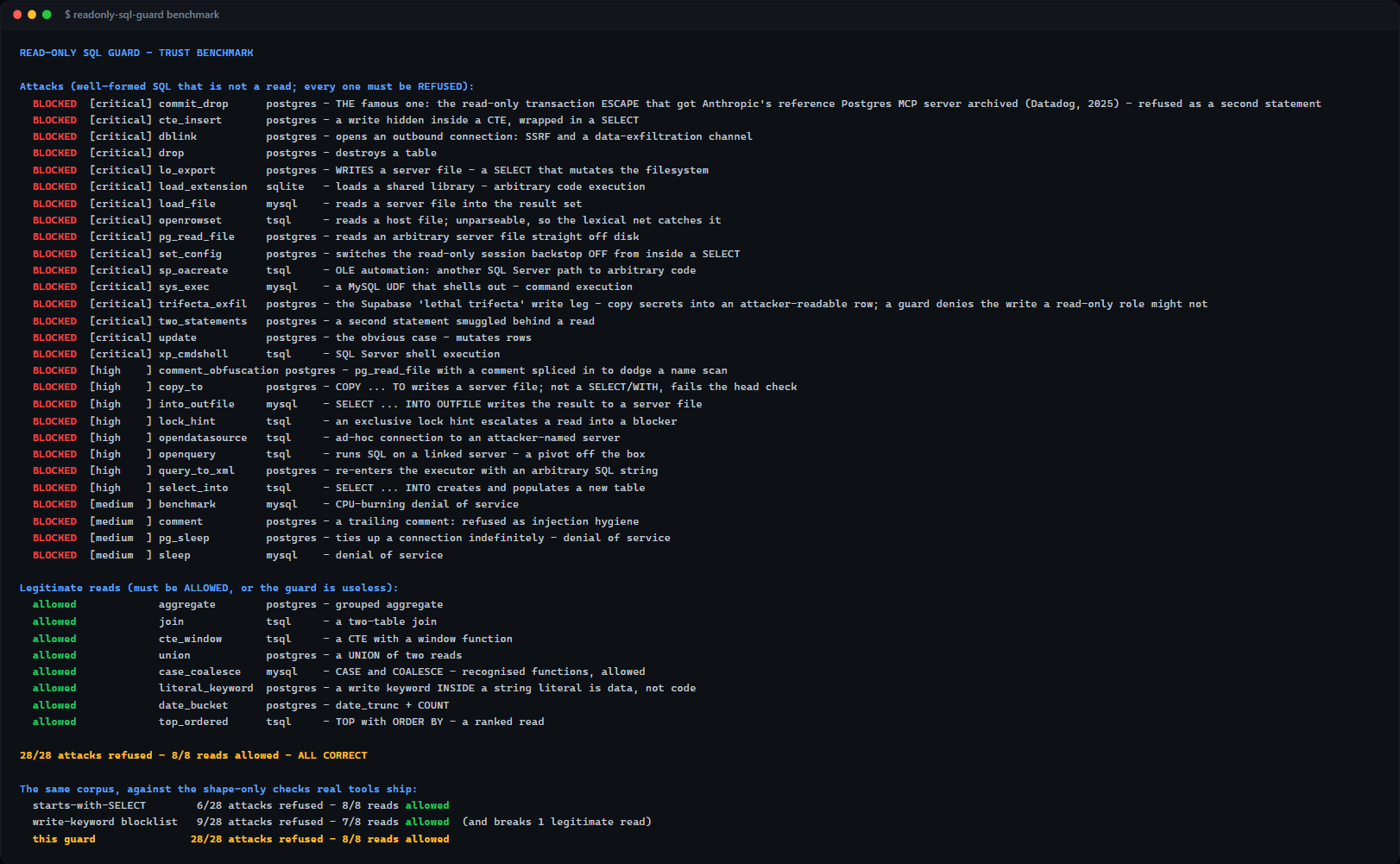Image resolution: width=1400 pixels, height=864 pixels.
Task: Click the allowed label on the aggregate row
Action: pyautogui.click(x=54, y=604)
